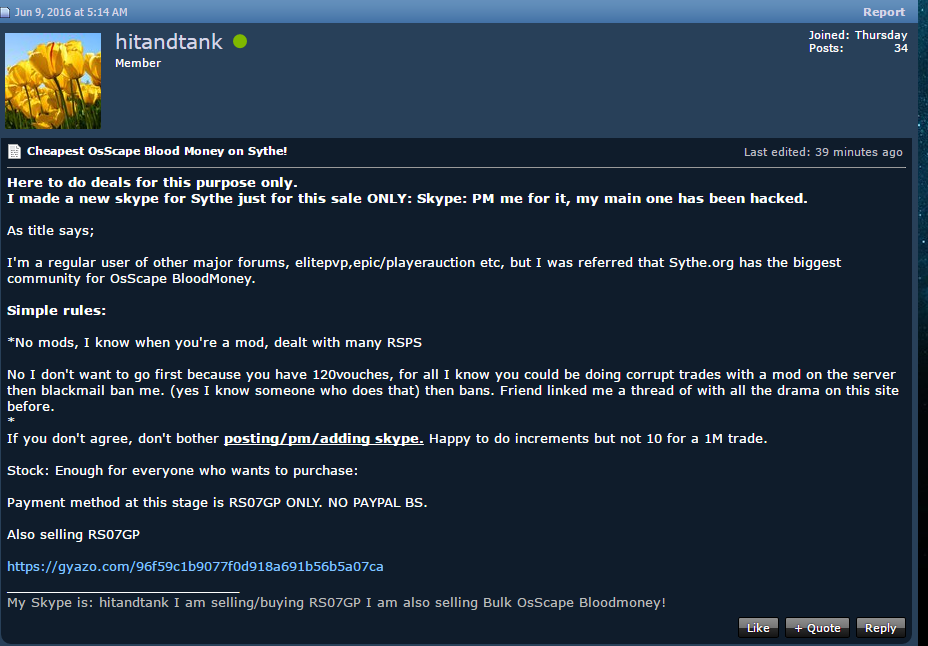928x646 pixels.
Task: Click the Report link for this post
Action: point(883,12)
